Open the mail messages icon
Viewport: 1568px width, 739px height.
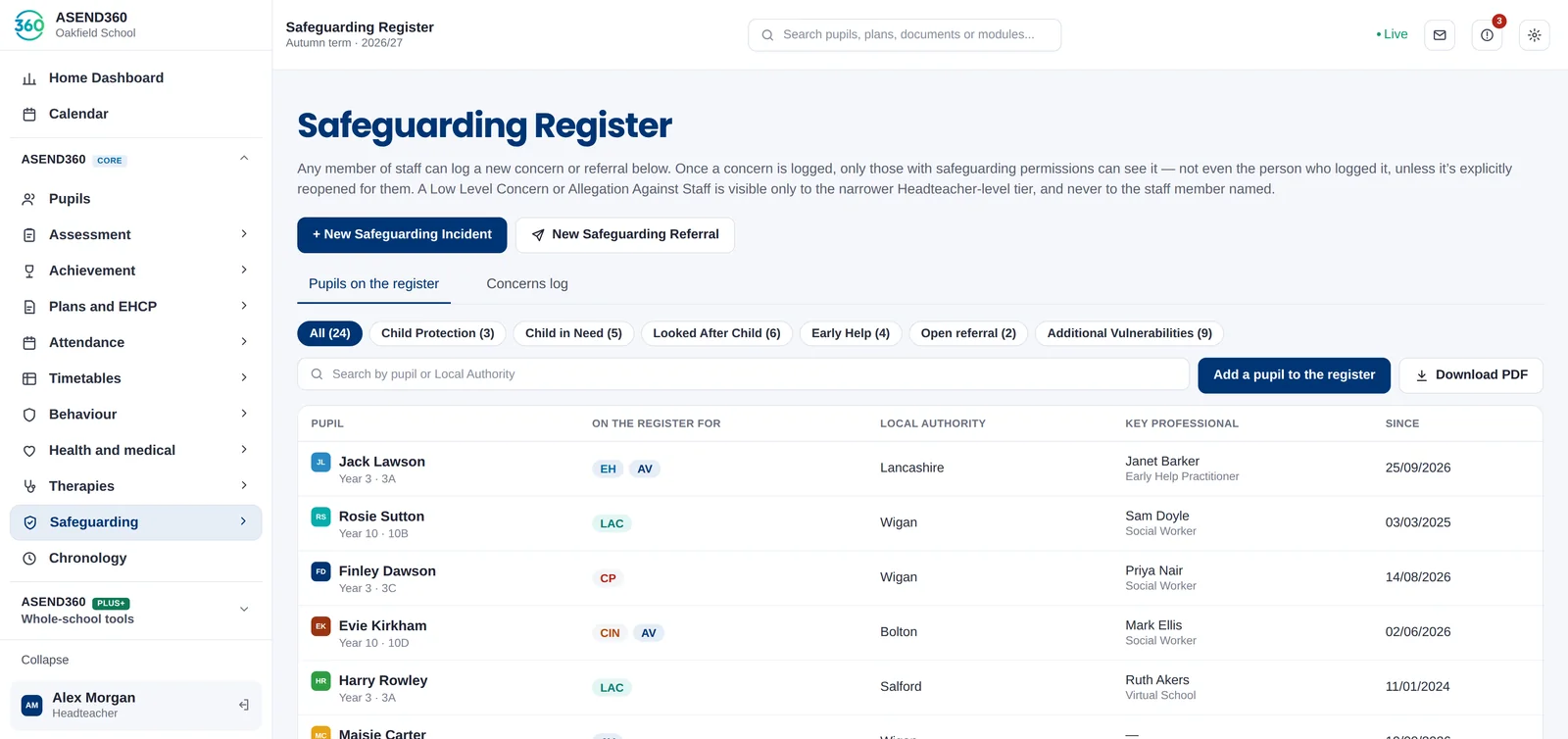point(1440,34)
